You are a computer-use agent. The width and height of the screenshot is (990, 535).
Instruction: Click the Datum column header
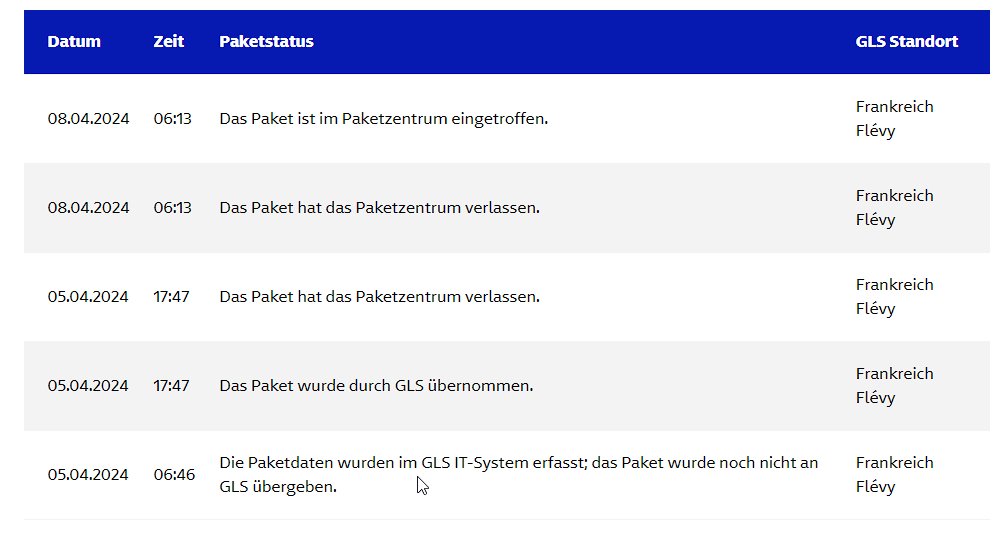(74, 42)
